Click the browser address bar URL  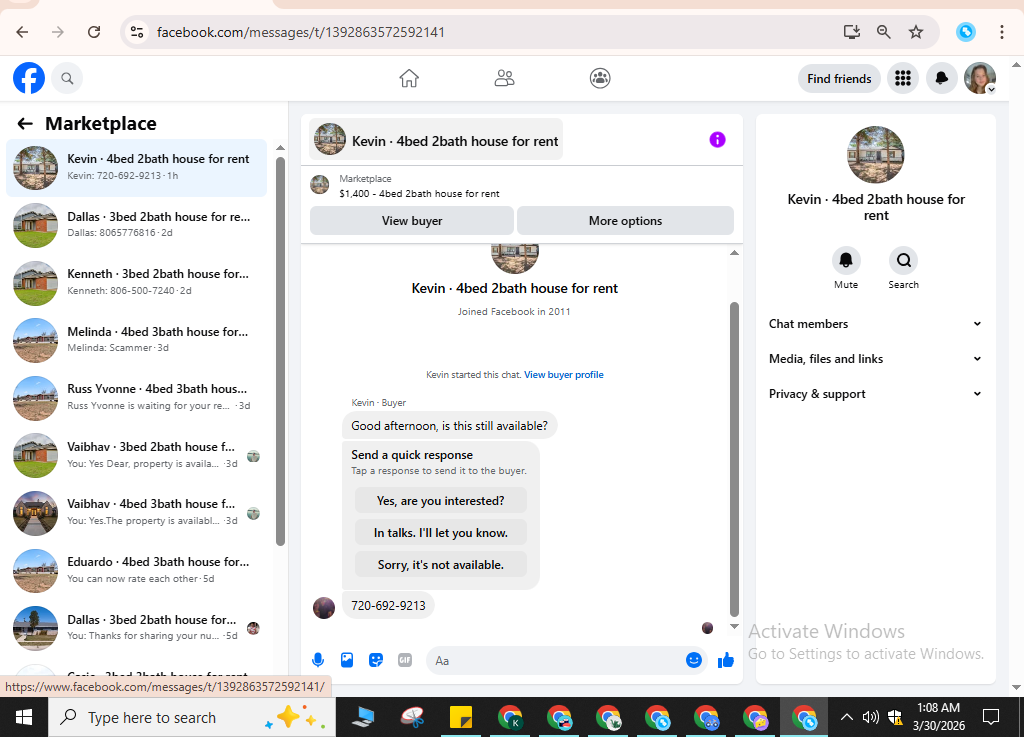pos(300,32)
